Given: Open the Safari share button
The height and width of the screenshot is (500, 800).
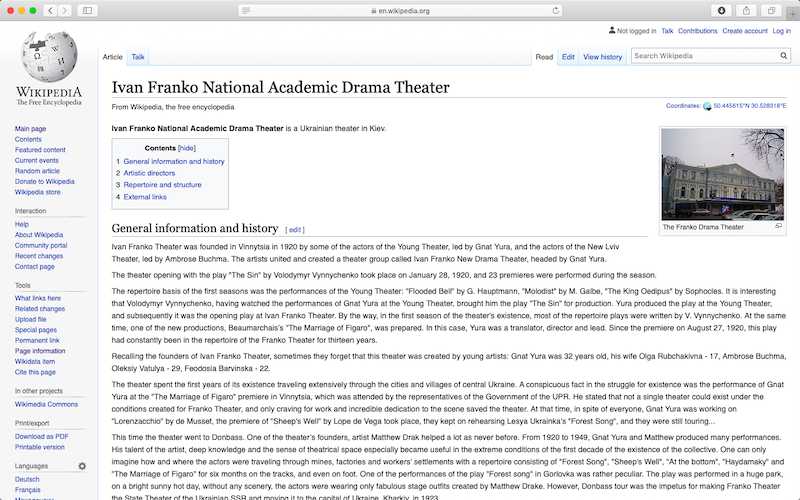Looking at the screenshot, I should 746,10.
